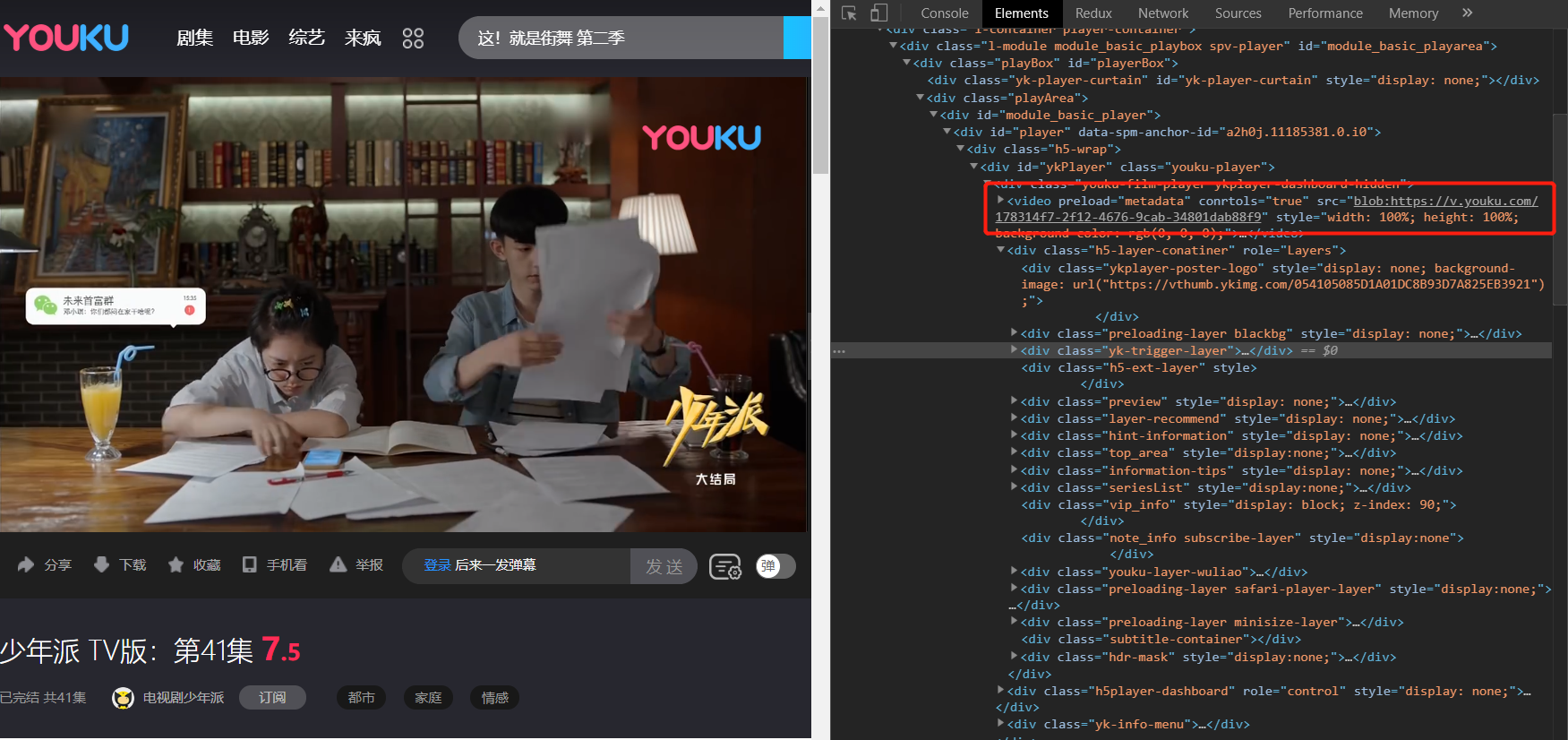Open the four-circle more channels icon

click(413, 38)
